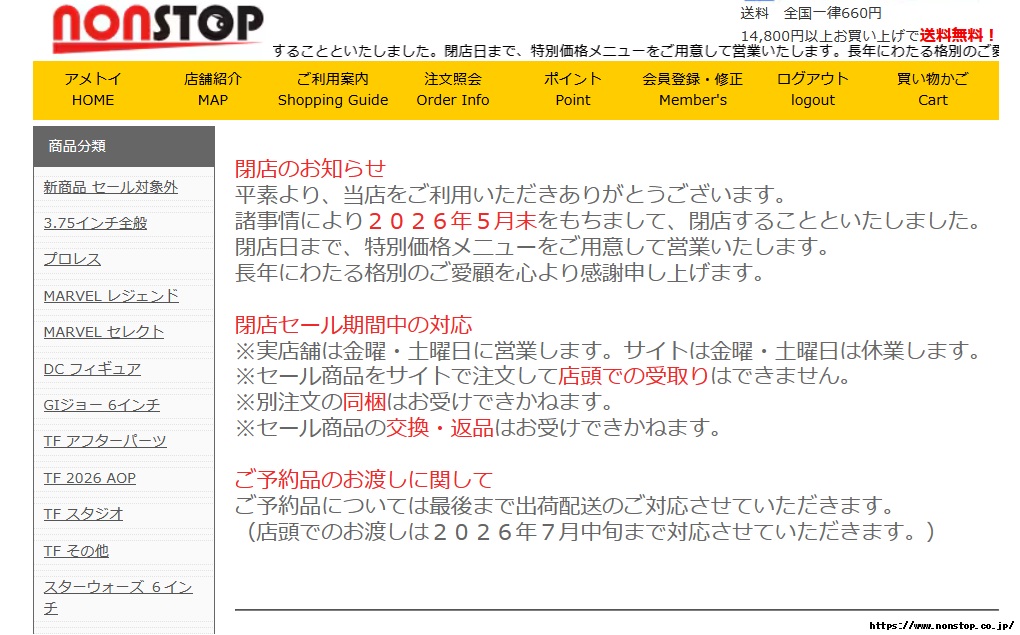Open the プロレス category
Screen dimensions: 1020x635
point(72,259)
